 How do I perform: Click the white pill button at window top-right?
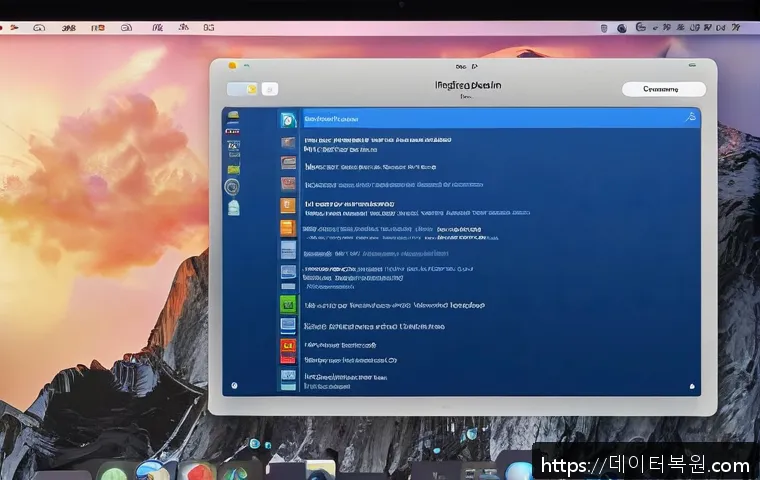[661, 89]
